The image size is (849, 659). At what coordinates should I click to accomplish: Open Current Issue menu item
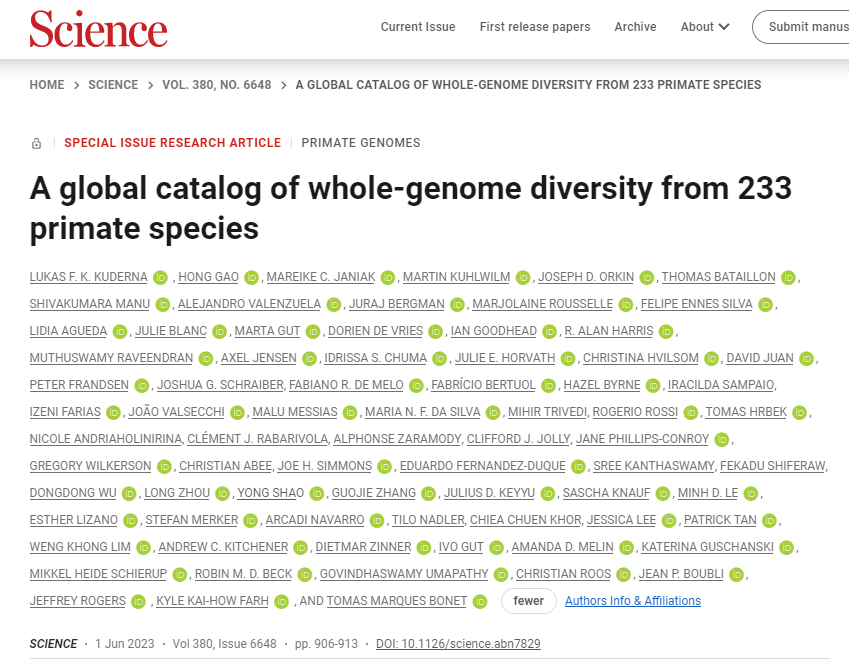point(418,27)
